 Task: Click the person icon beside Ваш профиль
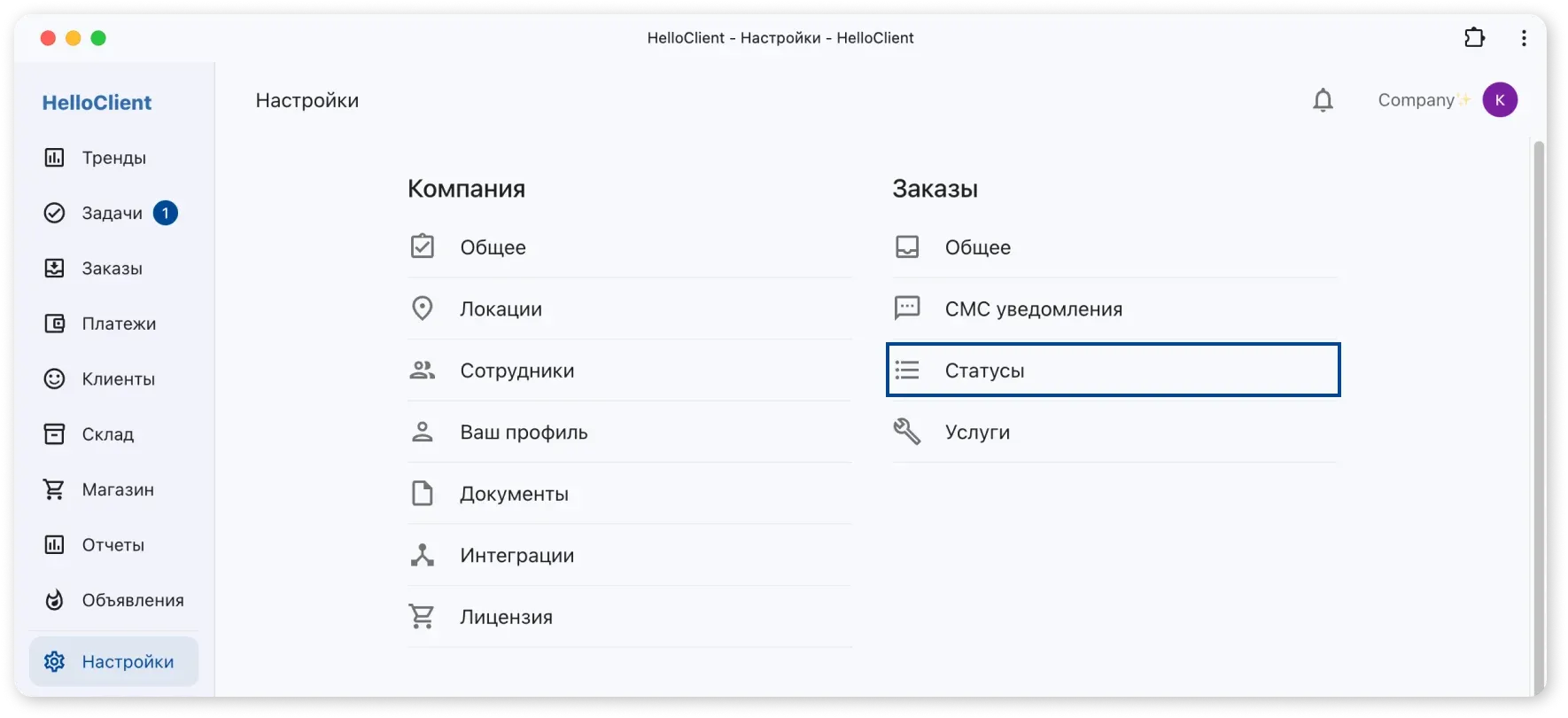423,432
